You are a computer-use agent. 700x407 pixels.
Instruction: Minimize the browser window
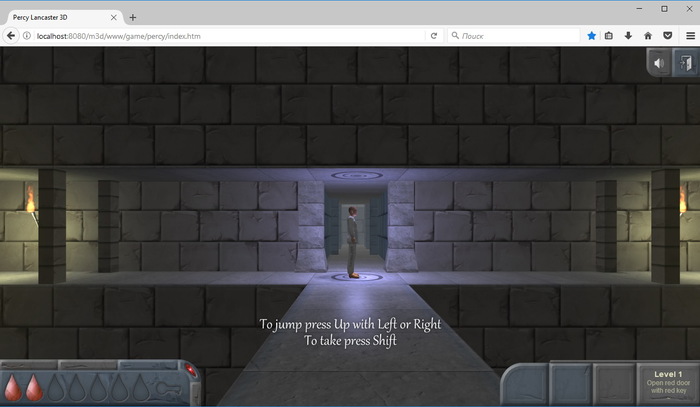[639, 8]
